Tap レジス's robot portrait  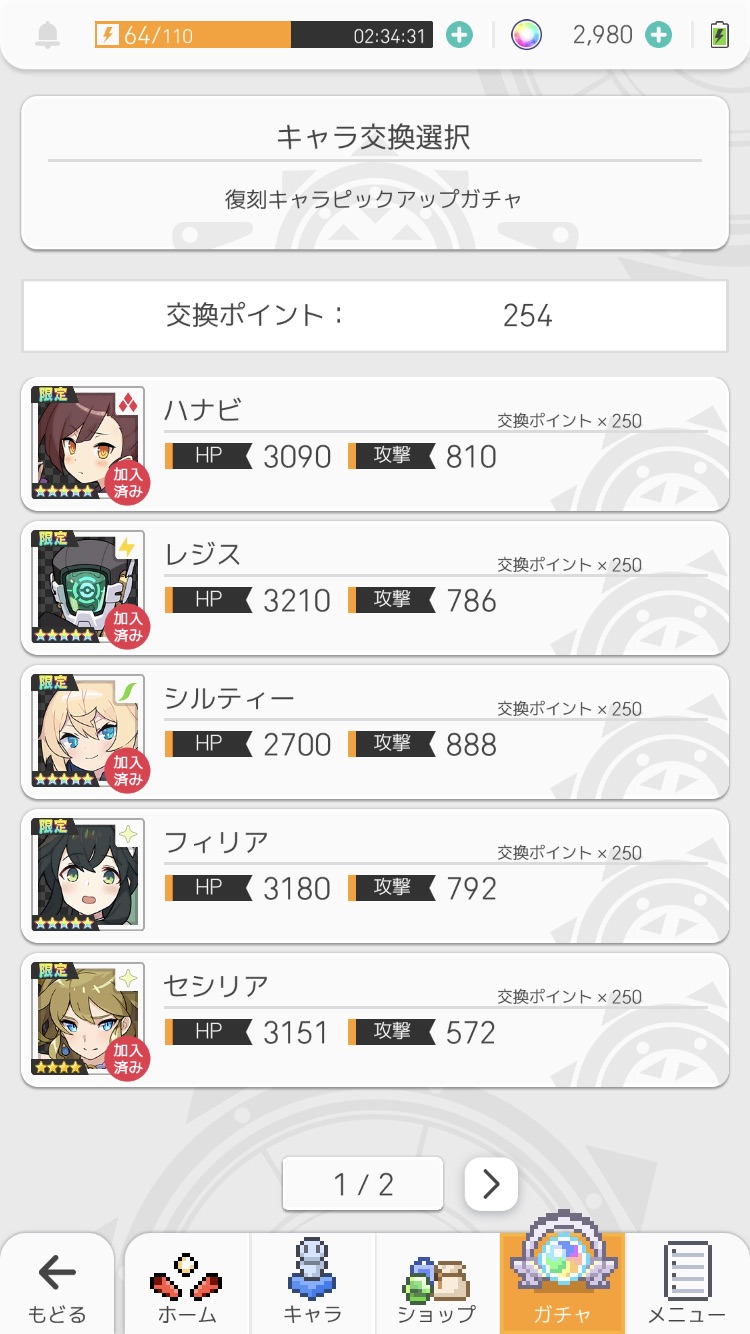89,587
